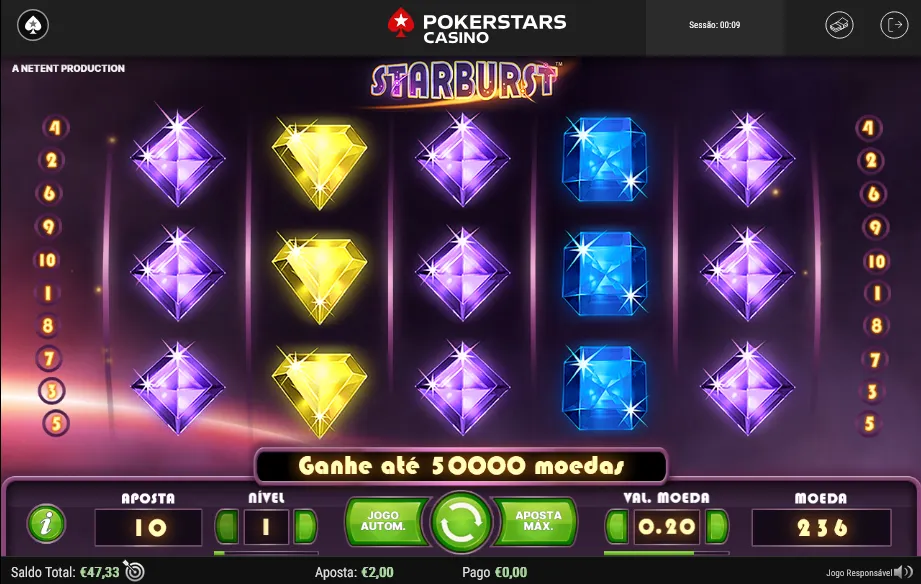The height and width of the screenshot is (584, 921).
Task: Increase the Nível bet level
Action: 305,526
